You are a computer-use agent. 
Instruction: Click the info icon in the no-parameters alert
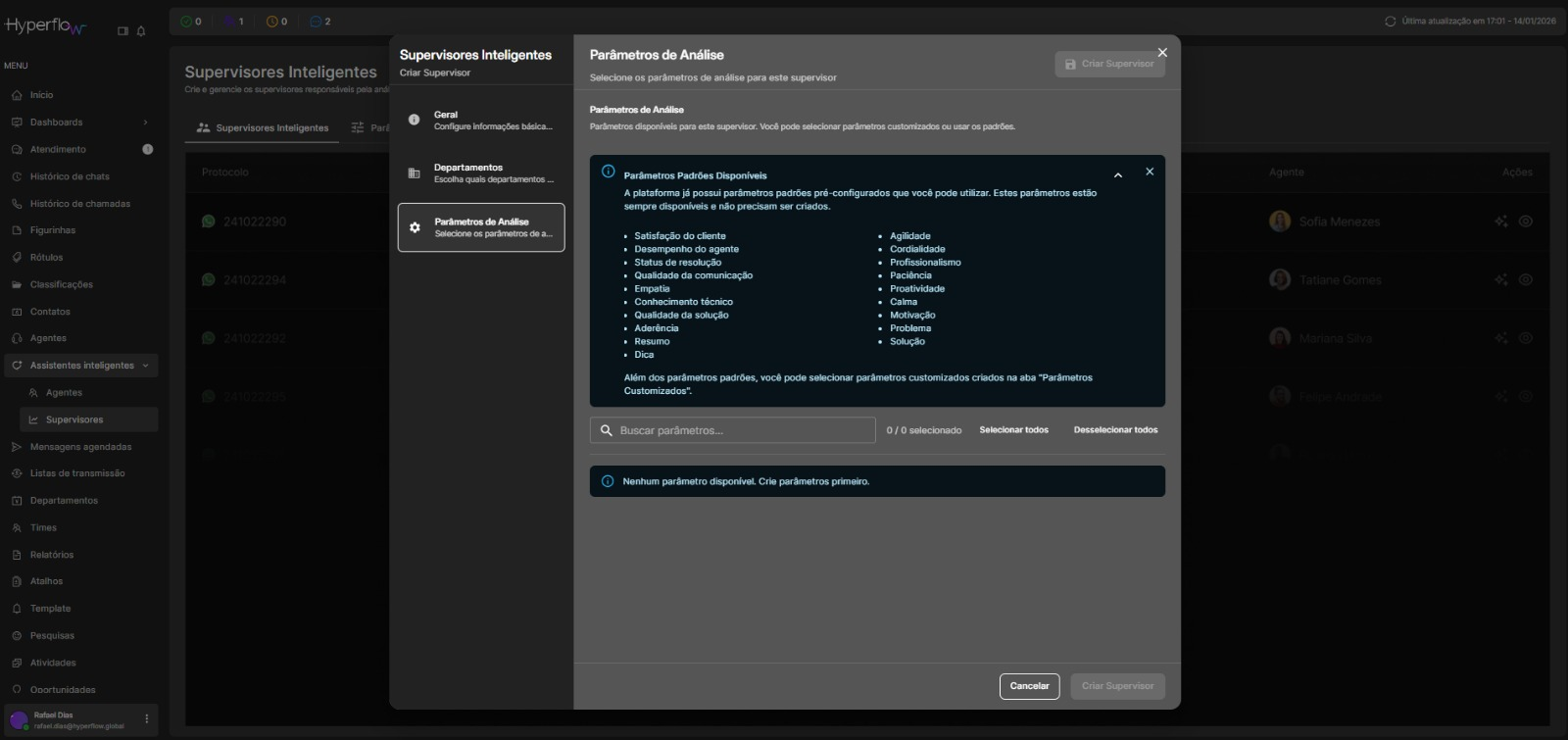(x=608, y=481)
